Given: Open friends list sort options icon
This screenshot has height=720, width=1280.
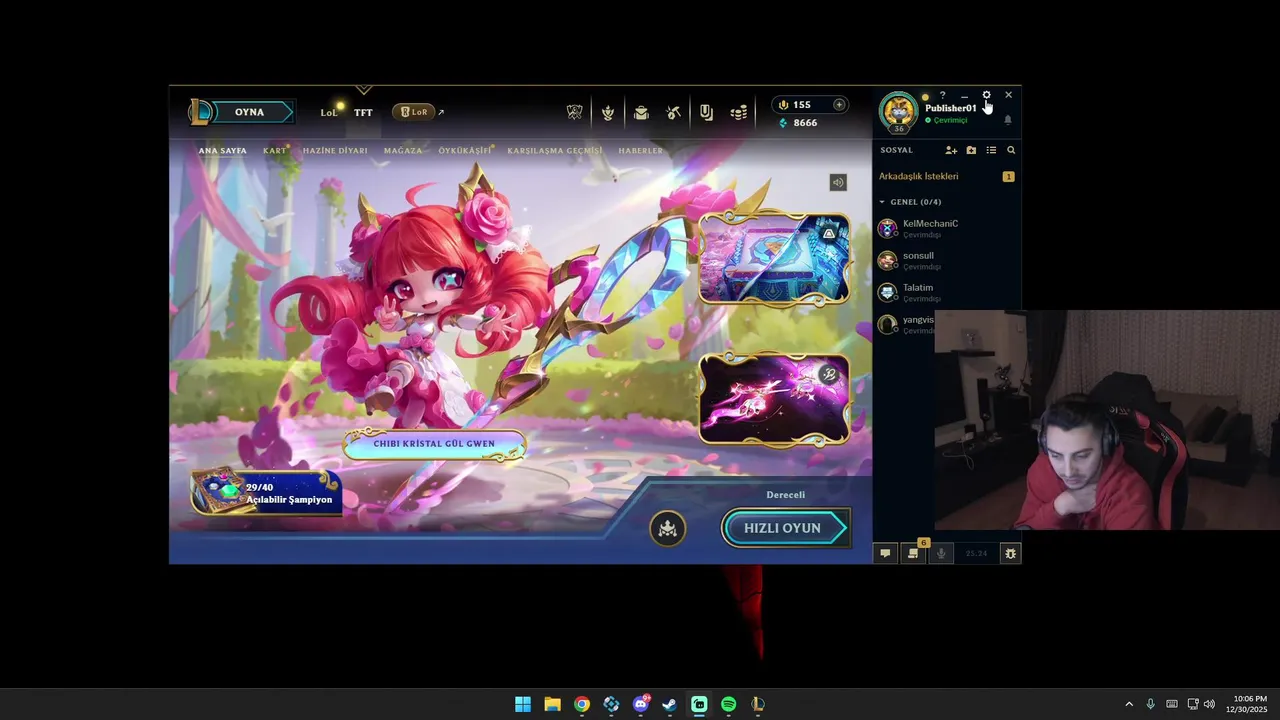Looking at the screenshot, I should [x=991, y=150].
